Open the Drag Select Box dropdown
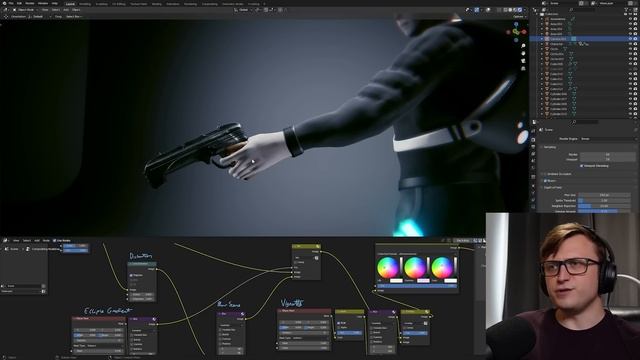Viewport: 640px width, 360px height. click(x=74, y=17)
